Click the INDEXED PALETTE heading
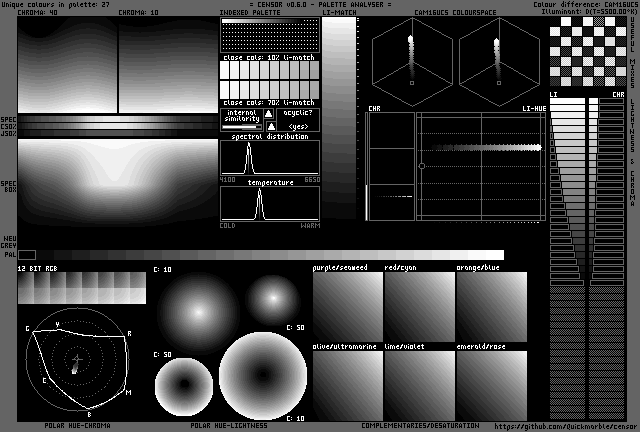 [x=250, y=13]
